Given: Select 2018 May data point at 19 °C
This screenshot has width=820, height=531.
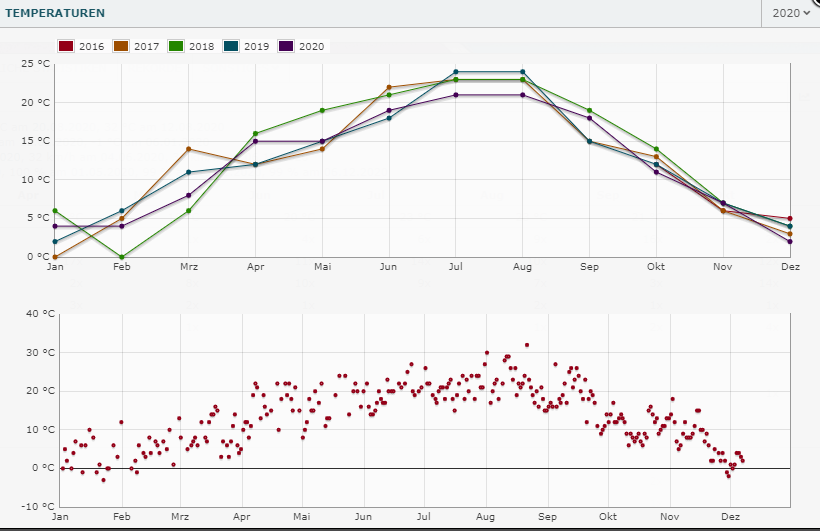Looking at the screenshot, I should (322, 110).
